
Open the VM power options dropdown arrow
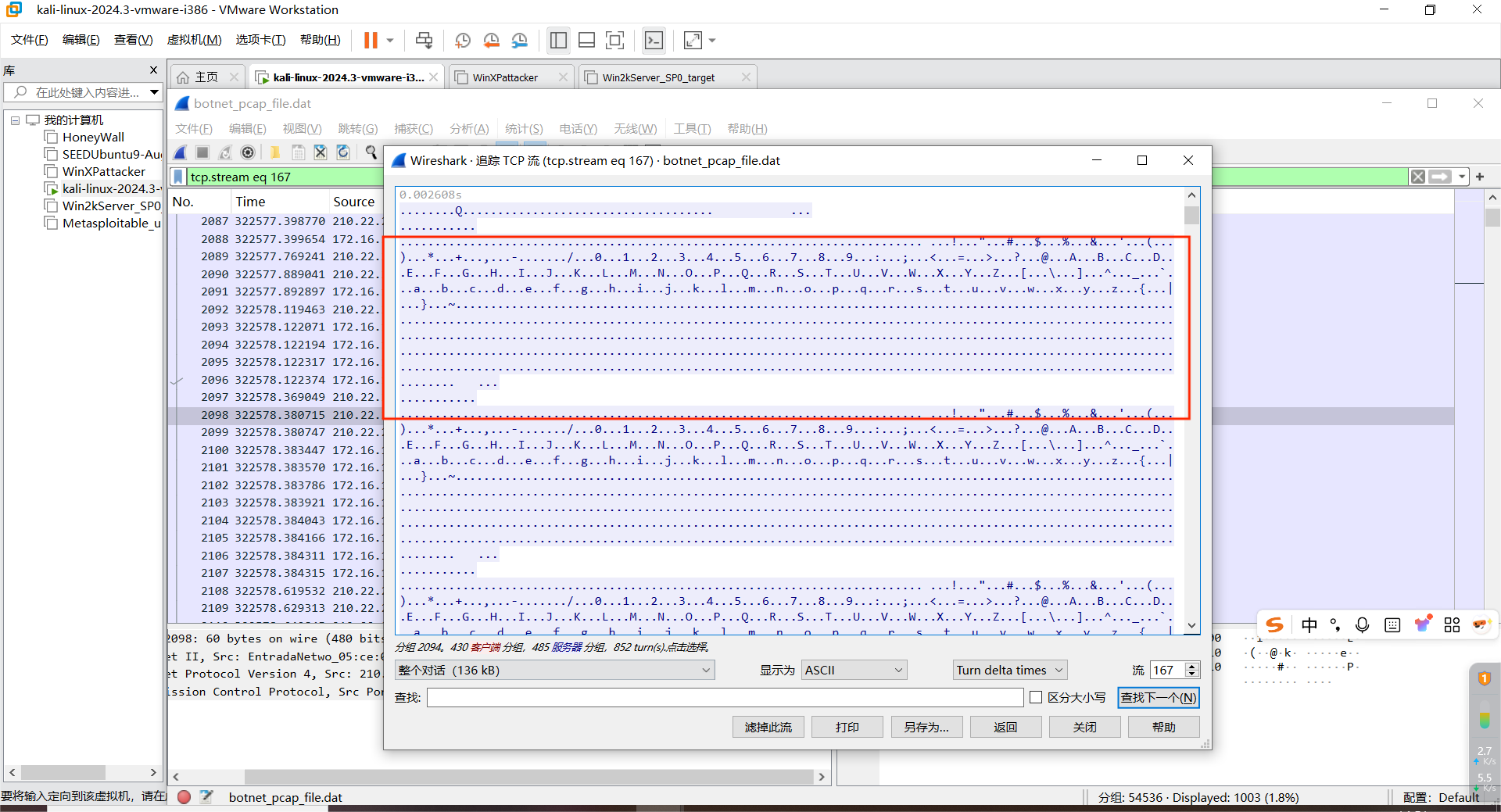390,40
